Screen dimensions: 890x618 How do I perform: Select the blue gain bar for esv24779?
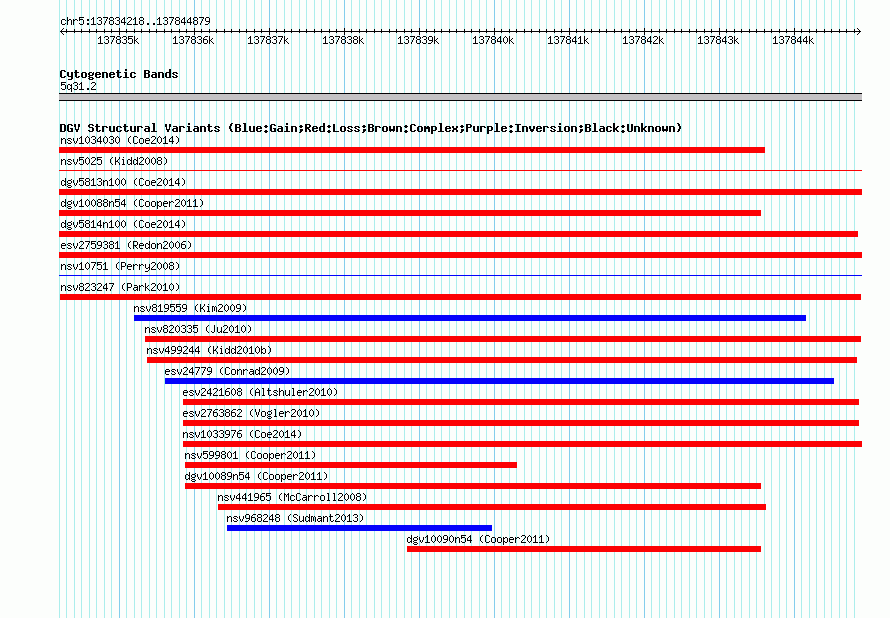click(499, 381)
